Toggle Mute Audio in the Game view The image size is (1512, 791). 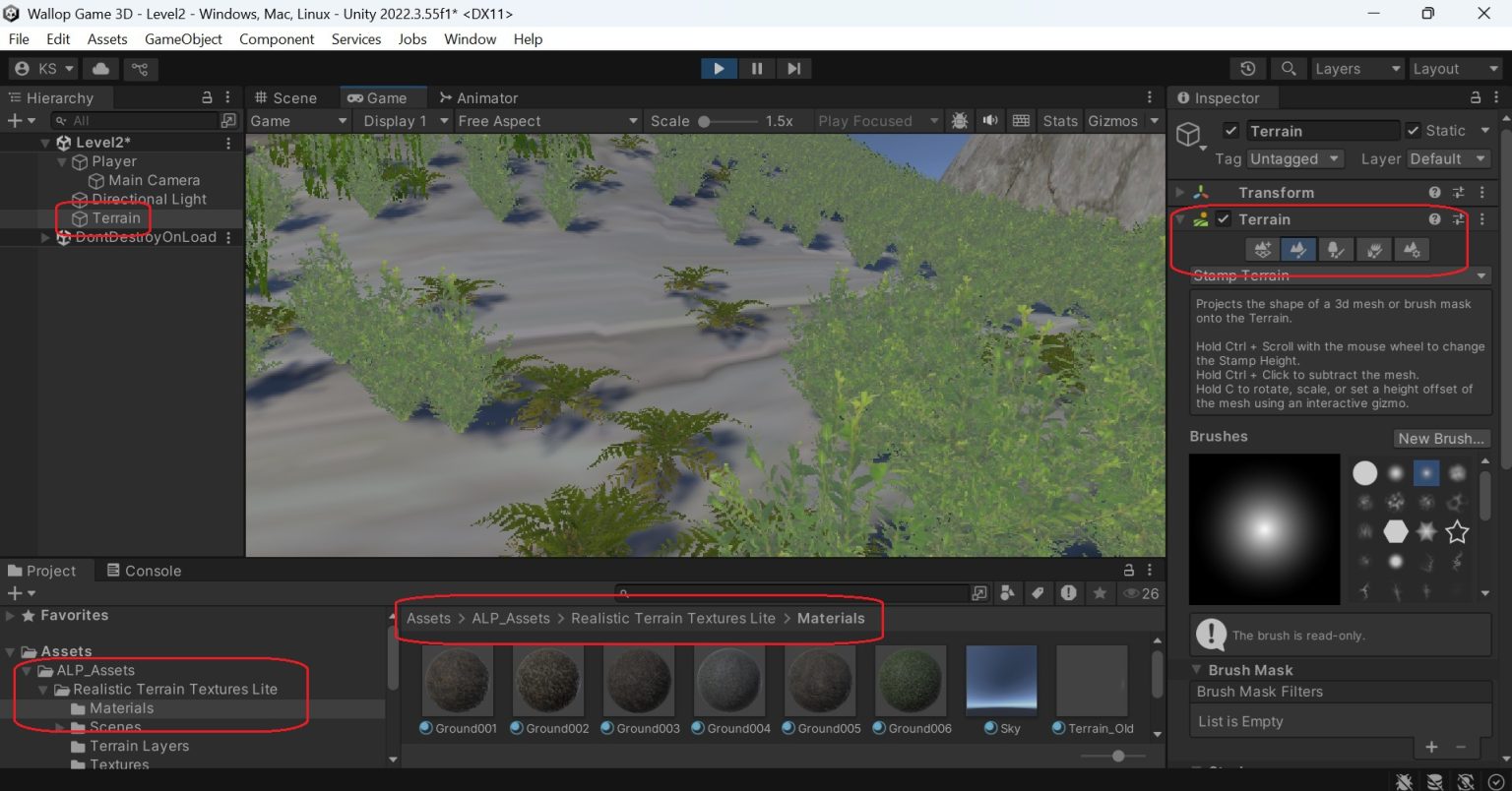click(989, 120)
